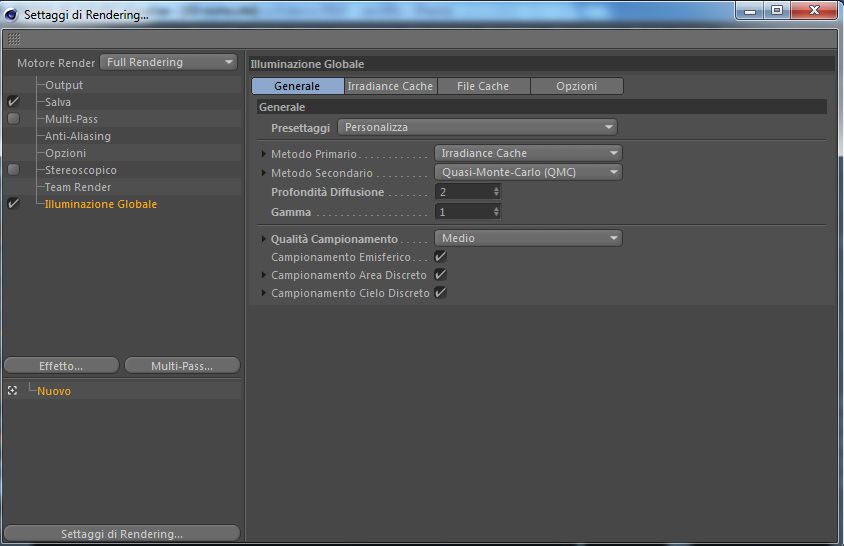Uncheck Campionamento Area Discreto

coord(440,275)
